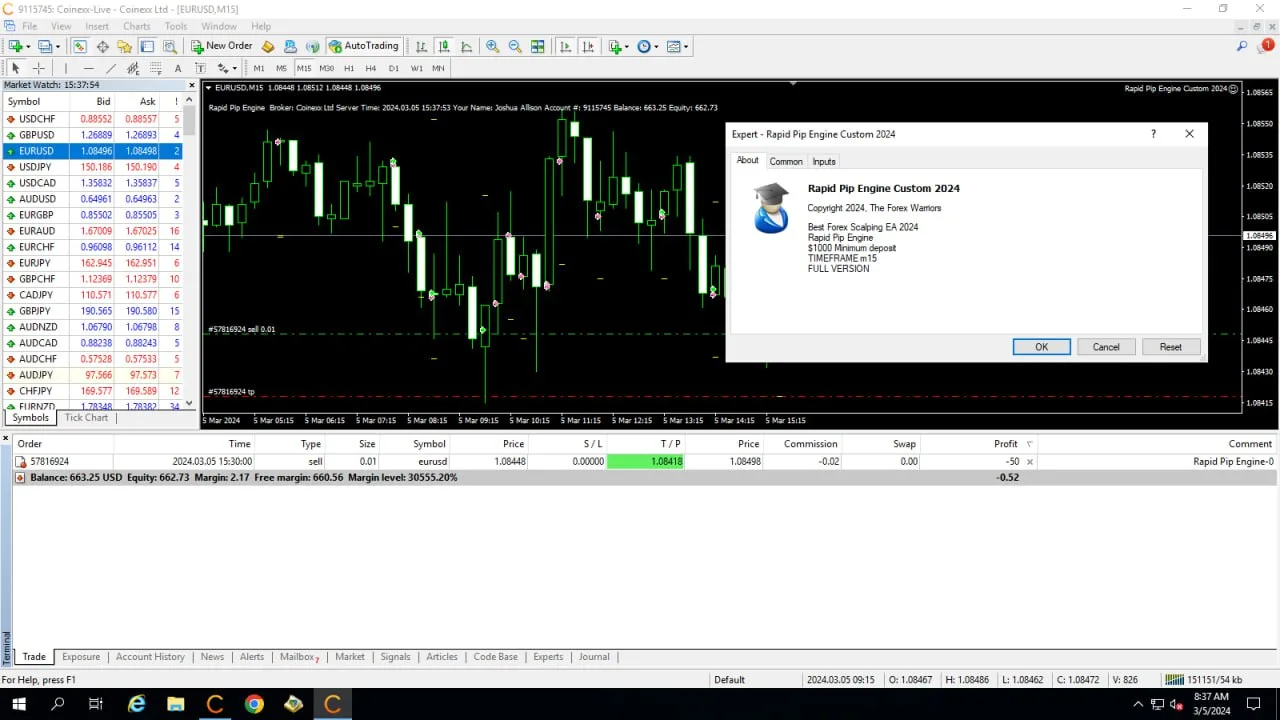Toggle chart auto scroll icon

pyautogui.click(x=566, y=46)
